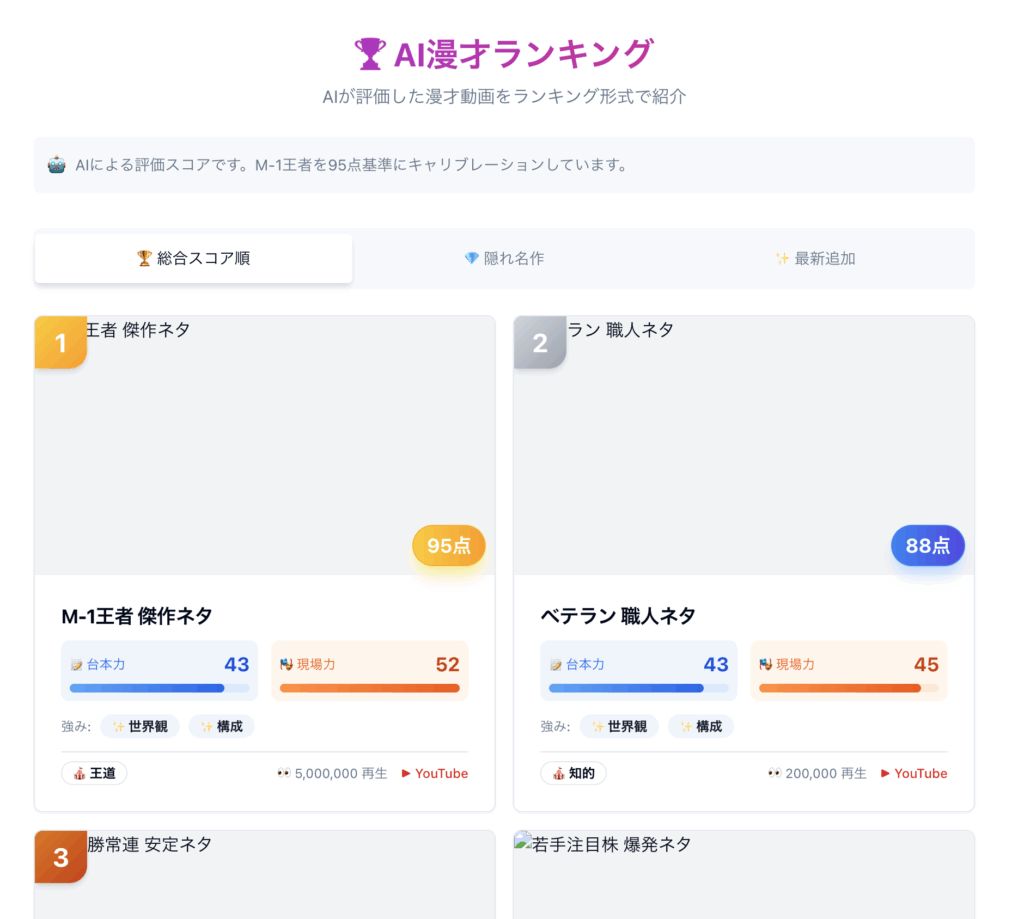The image size is (1024, 919).
Task: Click the ベテラン 職人ネタ card title
Action: 617,616
